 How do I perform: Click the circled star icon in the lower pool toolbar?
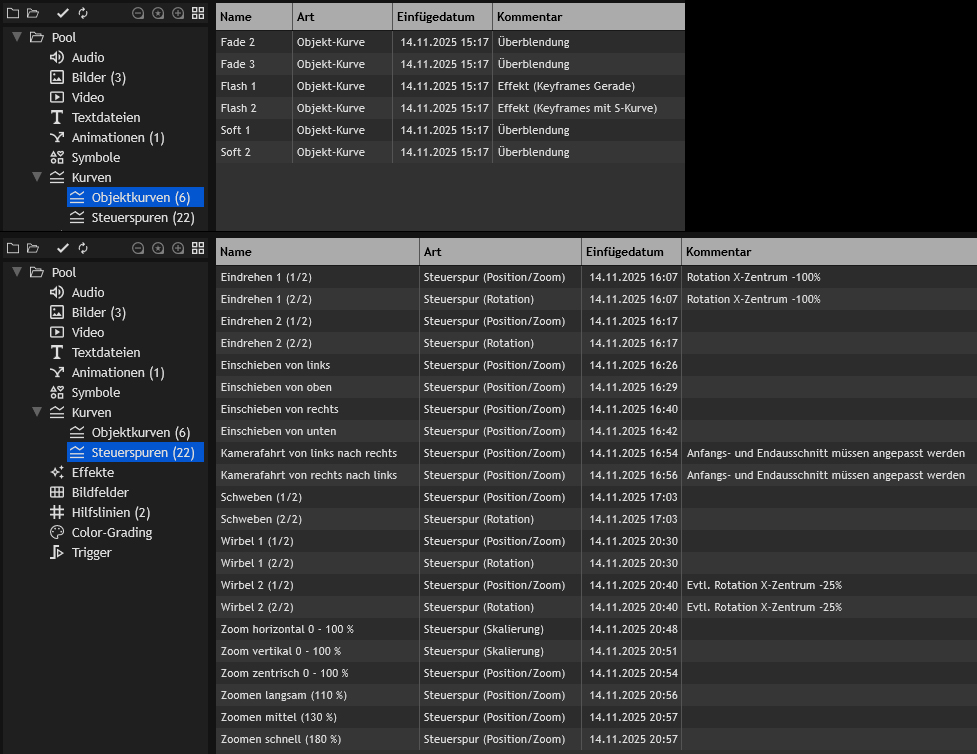click(x=158, y=248)
